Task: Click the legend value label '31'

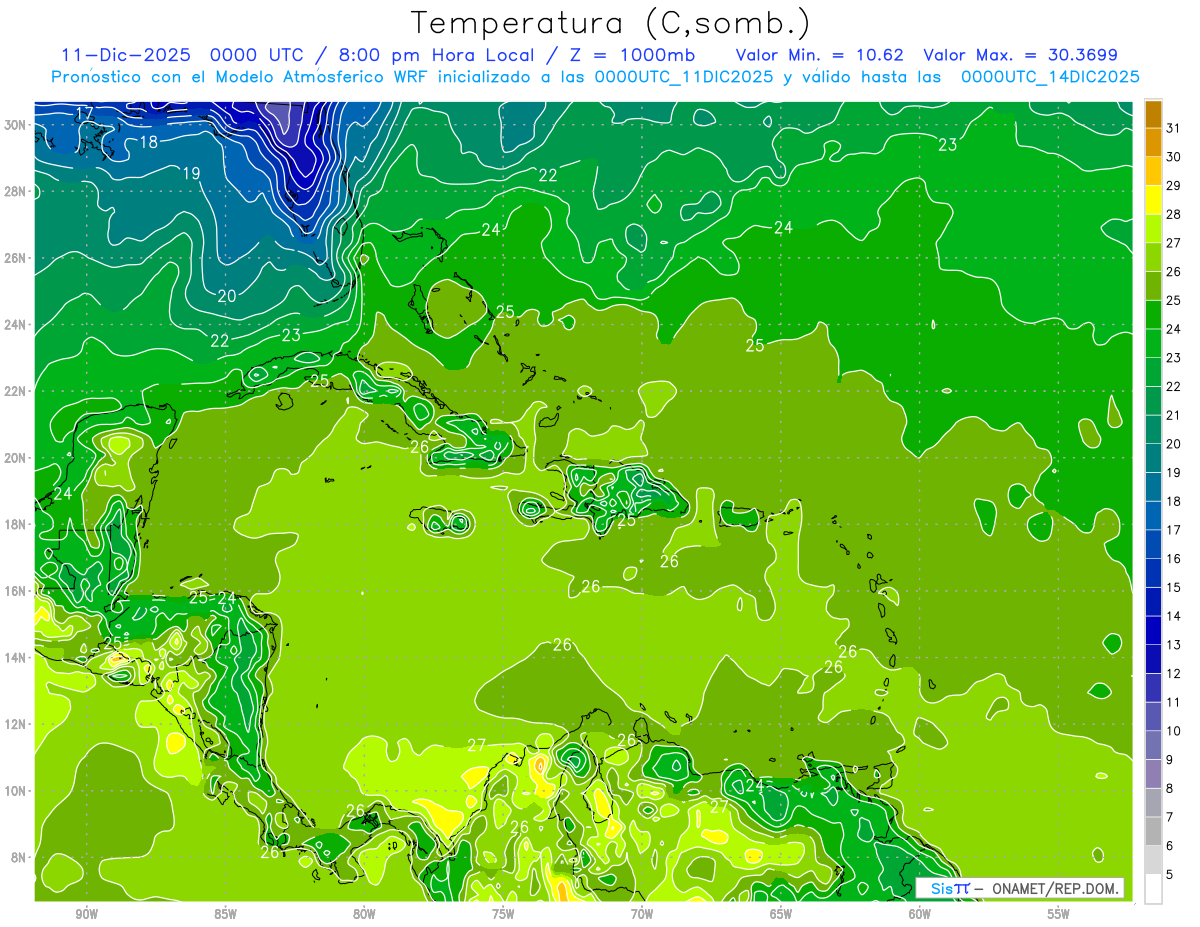Action: tap(1174, 127)
